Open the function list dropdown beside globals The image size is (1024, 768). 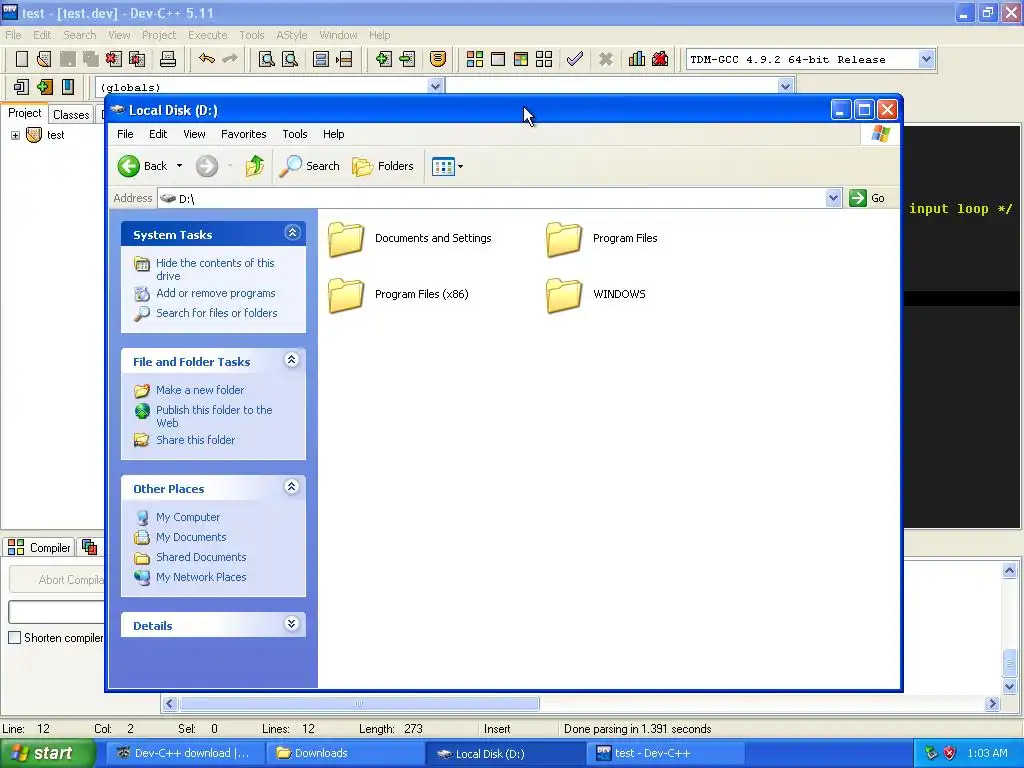[786, 86]
